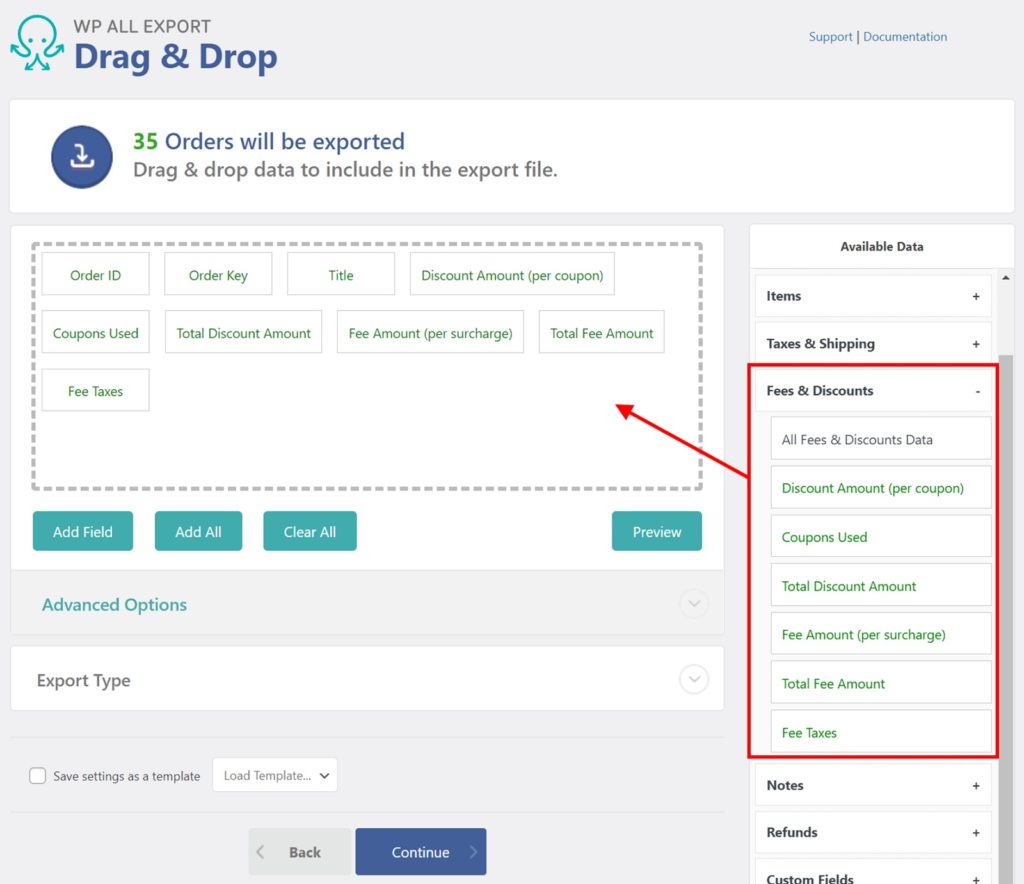Open the Documentation link
1024x884 pixels.
pos(905,36)
